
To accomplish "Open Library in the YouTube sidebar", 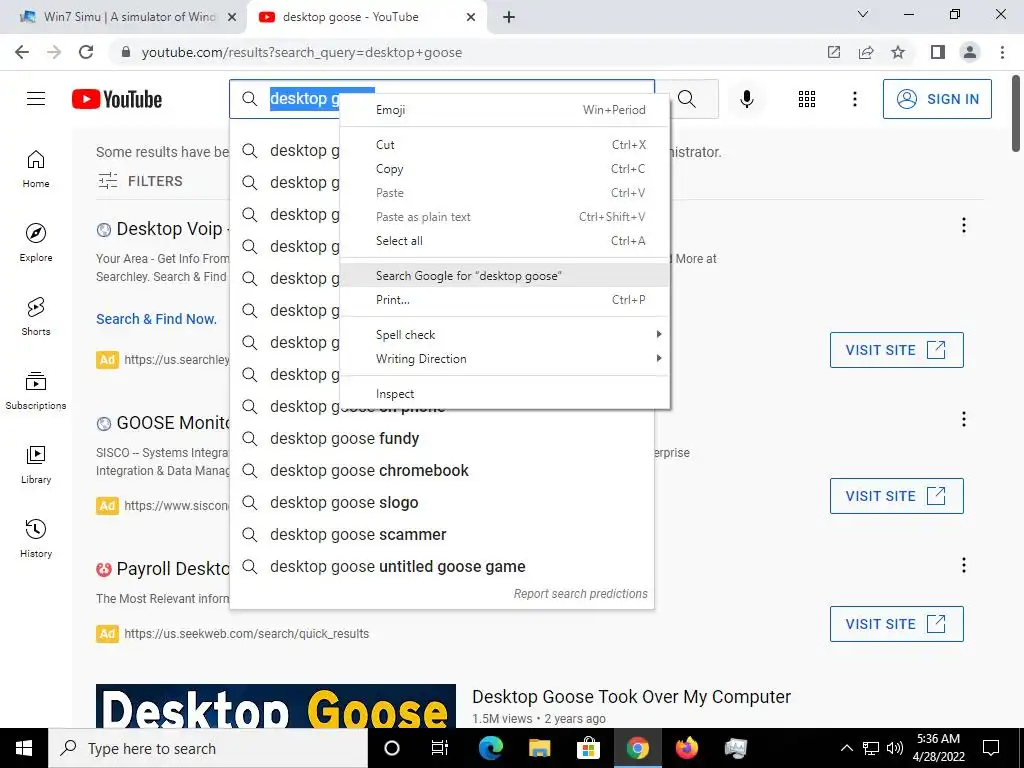I will [36, 464].
